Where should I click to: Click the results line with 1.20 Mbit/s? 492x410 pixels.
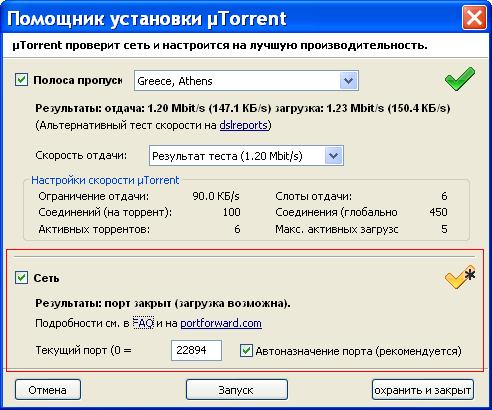click(x=243, y=108)
